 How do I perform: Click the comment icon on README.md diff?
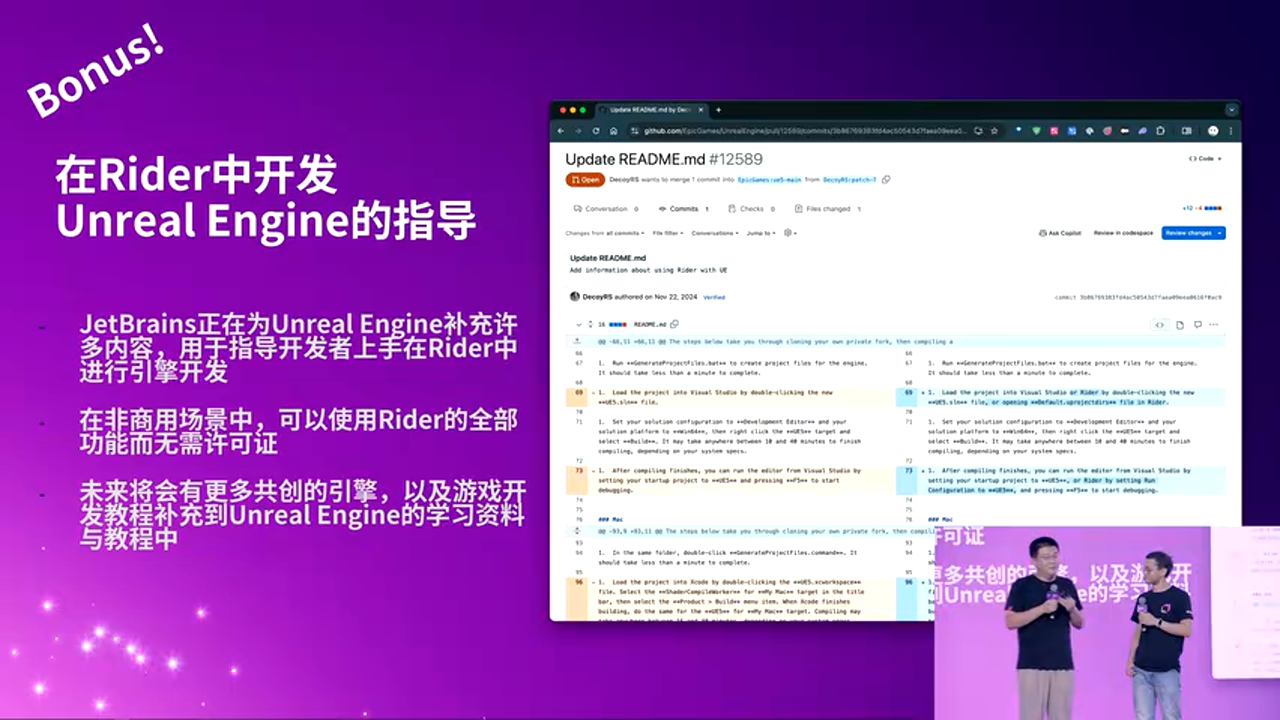pyautogui.click(x=1197, y=324)
